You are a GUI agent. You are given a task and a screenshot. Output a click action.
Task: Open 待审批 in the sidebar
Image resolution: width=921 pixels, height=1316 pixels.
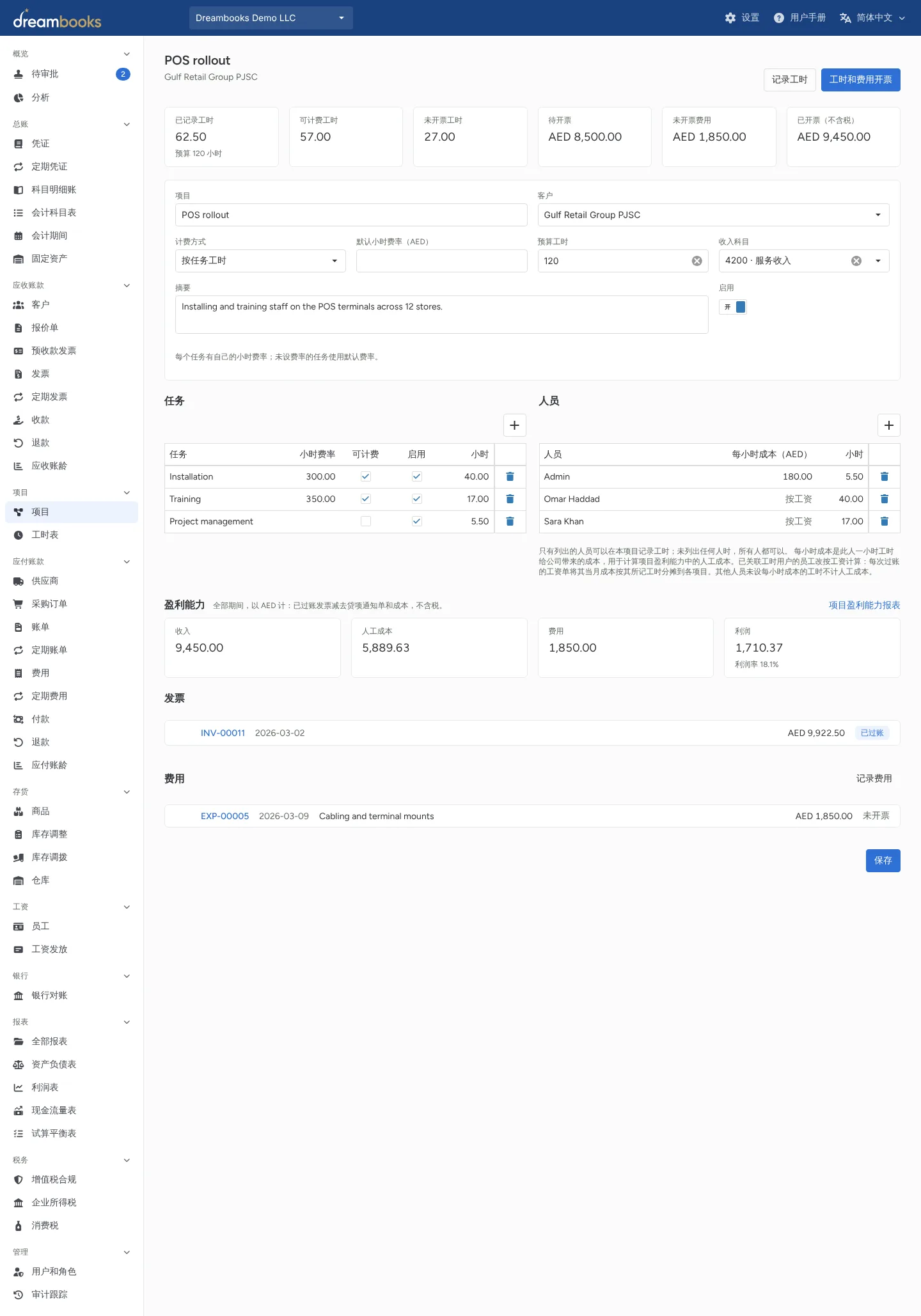tap(72, 74)
